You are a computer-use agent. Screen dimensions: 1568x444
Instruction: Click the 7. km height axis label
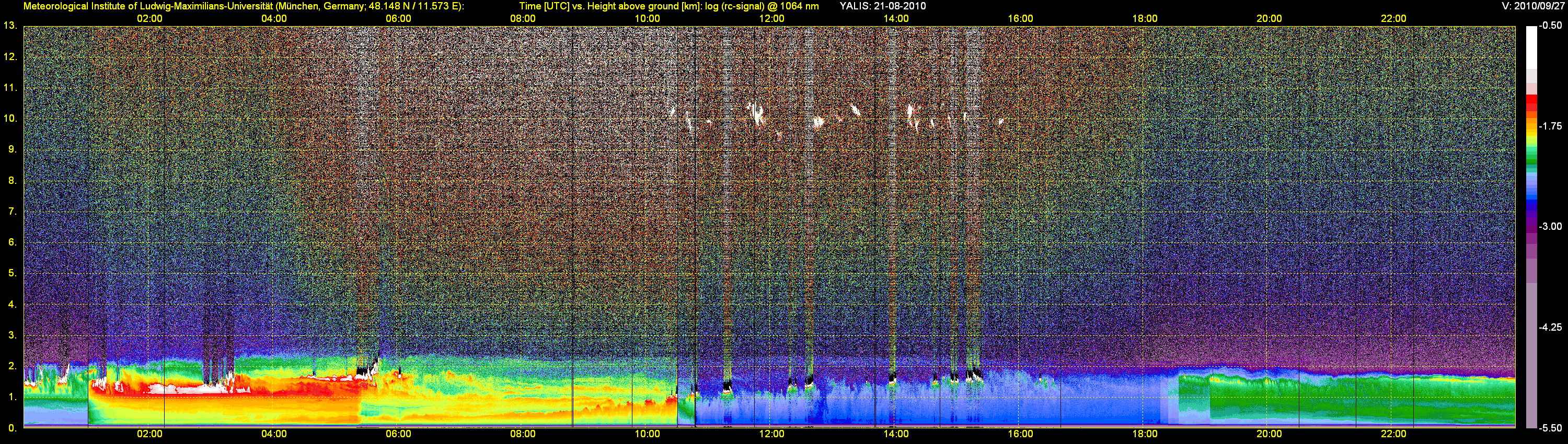(x=13, y=211)
